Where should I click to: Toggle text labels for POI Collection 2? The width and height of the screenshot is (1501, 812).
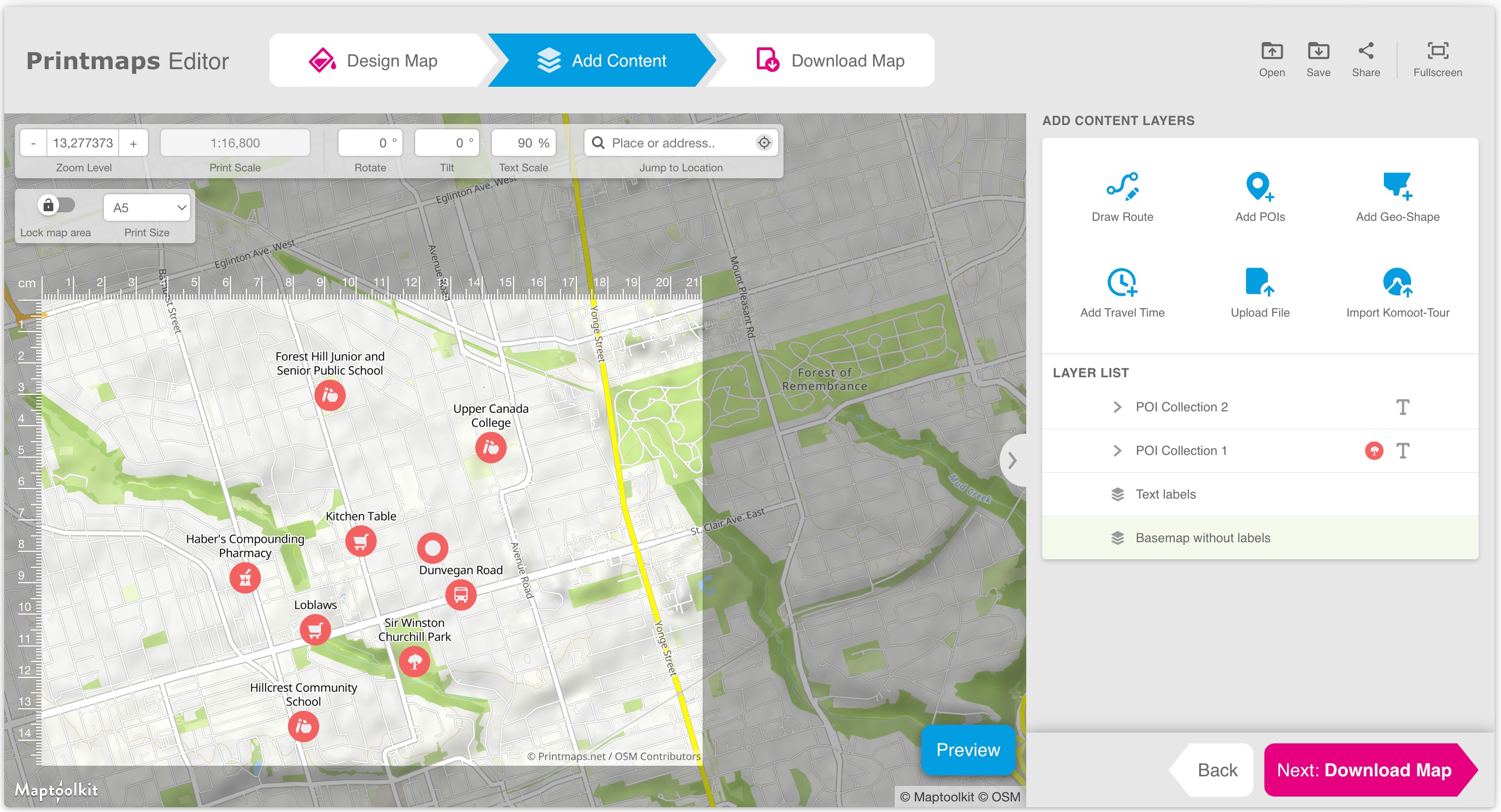coord(1402,407)
